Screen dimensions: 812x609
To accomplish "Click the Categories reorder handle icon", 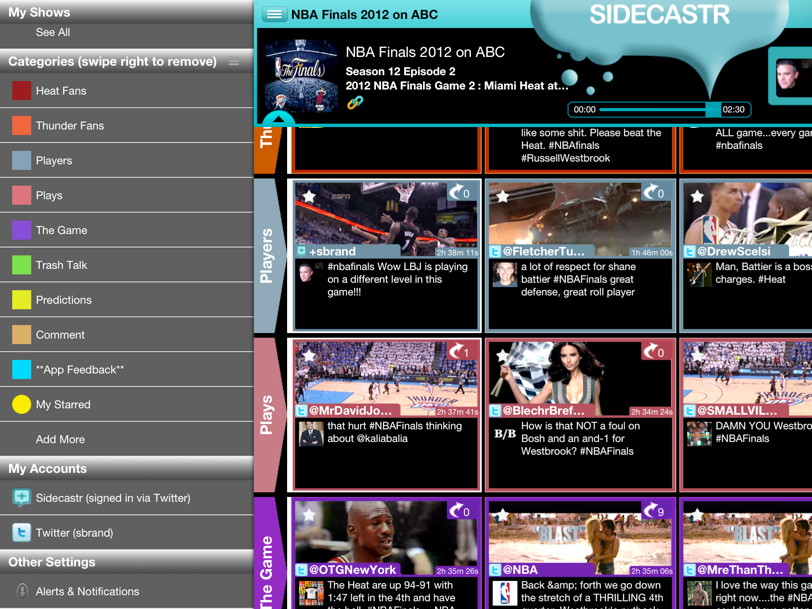I will (234, 62).
